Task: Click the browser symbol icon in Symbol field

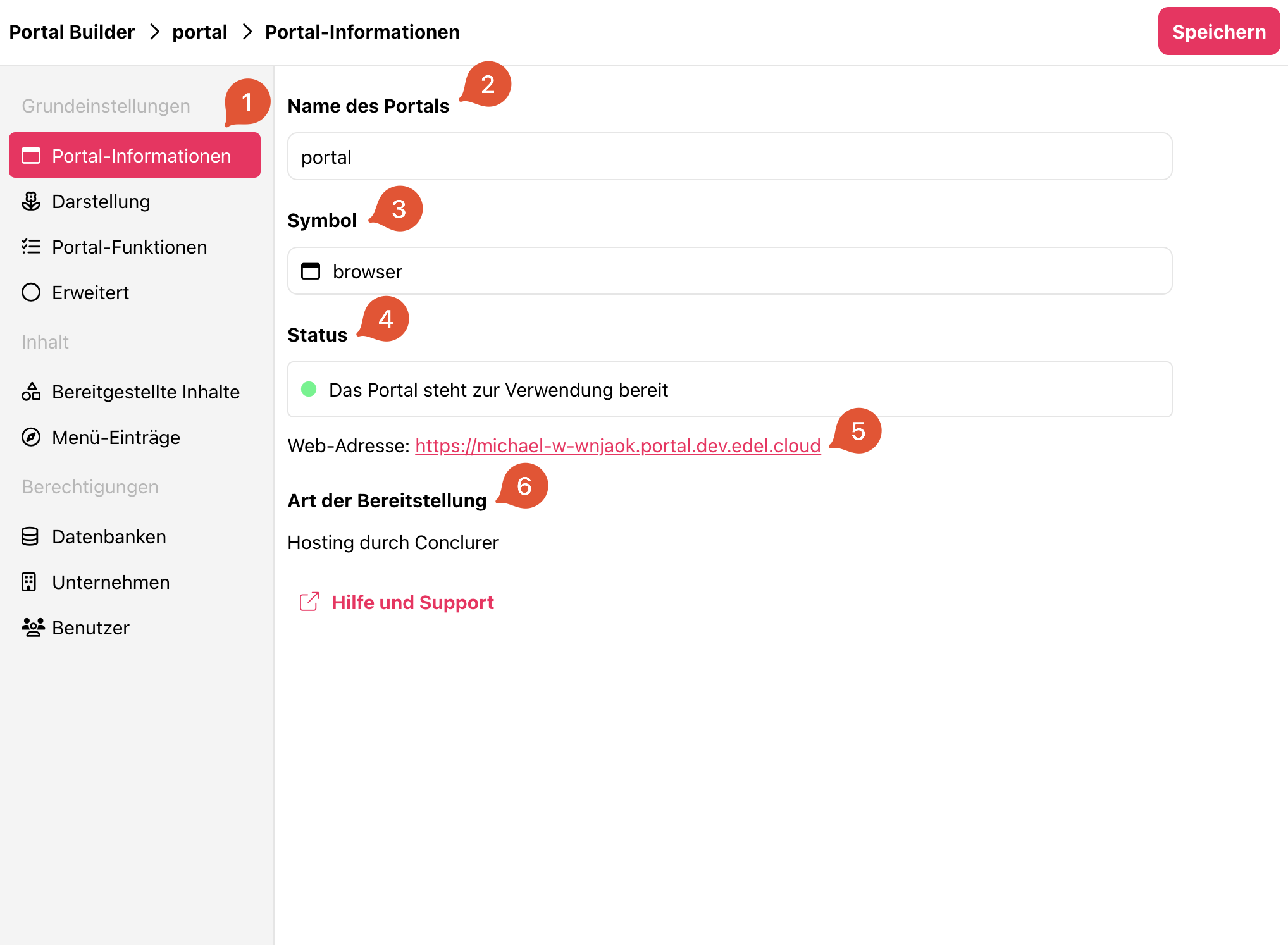Action: click(x=311, y=271)
